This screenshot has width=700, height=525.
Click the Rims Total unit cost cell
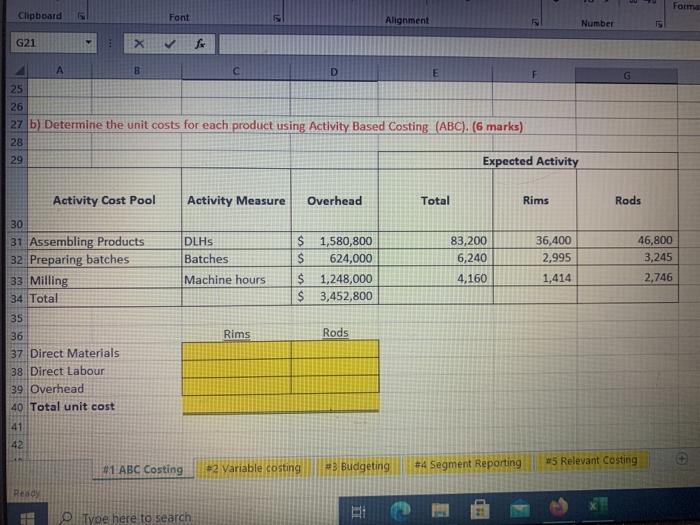point(237,404)
